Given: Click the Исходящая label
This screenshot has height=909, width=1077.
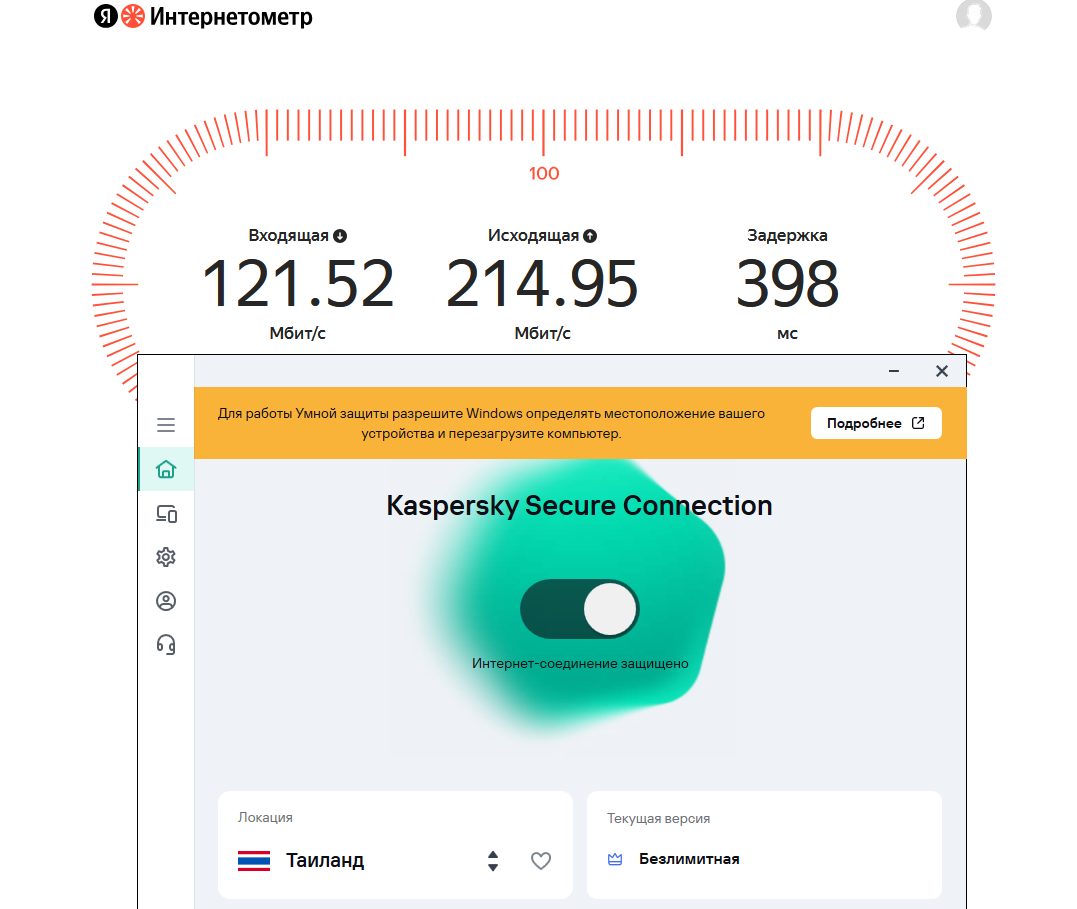Looking at the screenshot, I should 534,236.
